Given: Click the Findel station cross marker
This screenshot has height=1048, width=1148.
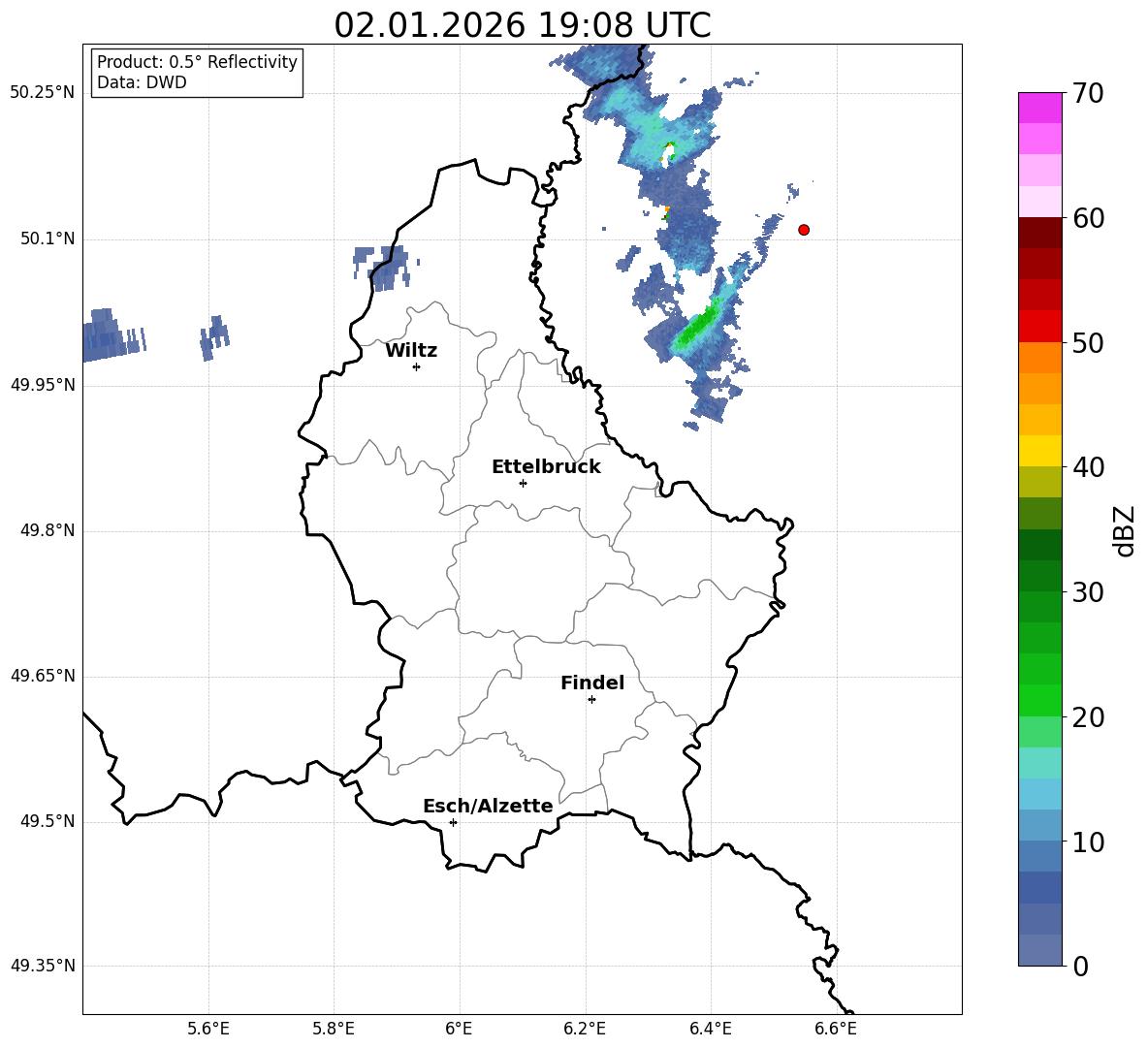Looking at the screenshot, I should [x=591, y=700].
